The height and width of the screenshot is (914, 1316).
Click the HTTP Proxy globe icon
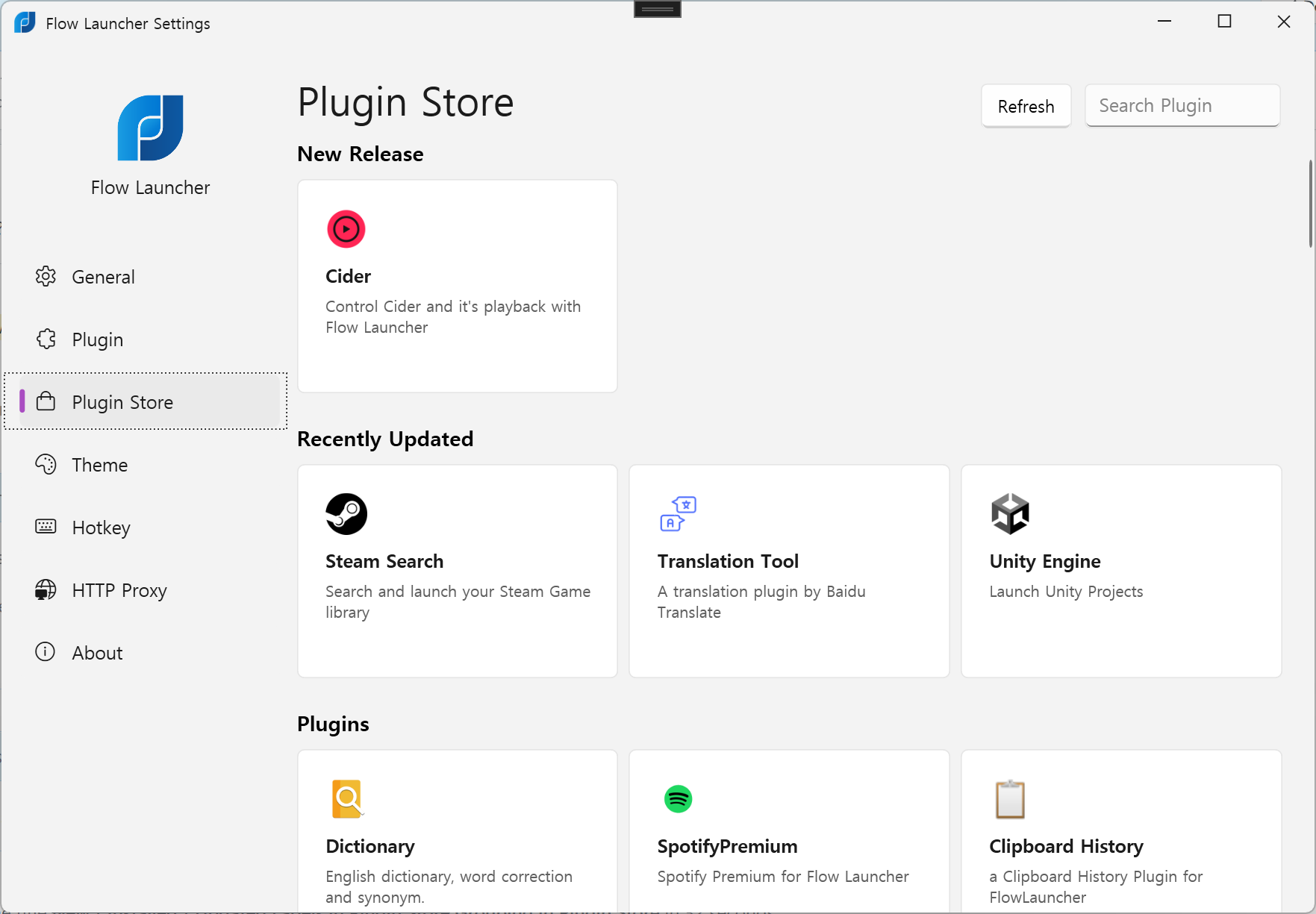click(46, 589)
